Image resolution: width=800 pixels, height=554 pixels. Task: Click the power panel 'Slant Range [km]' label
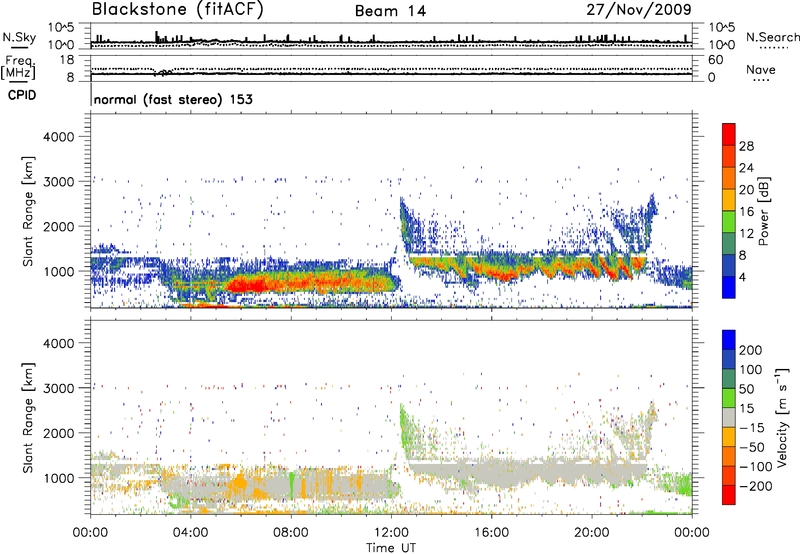(28, 211)
